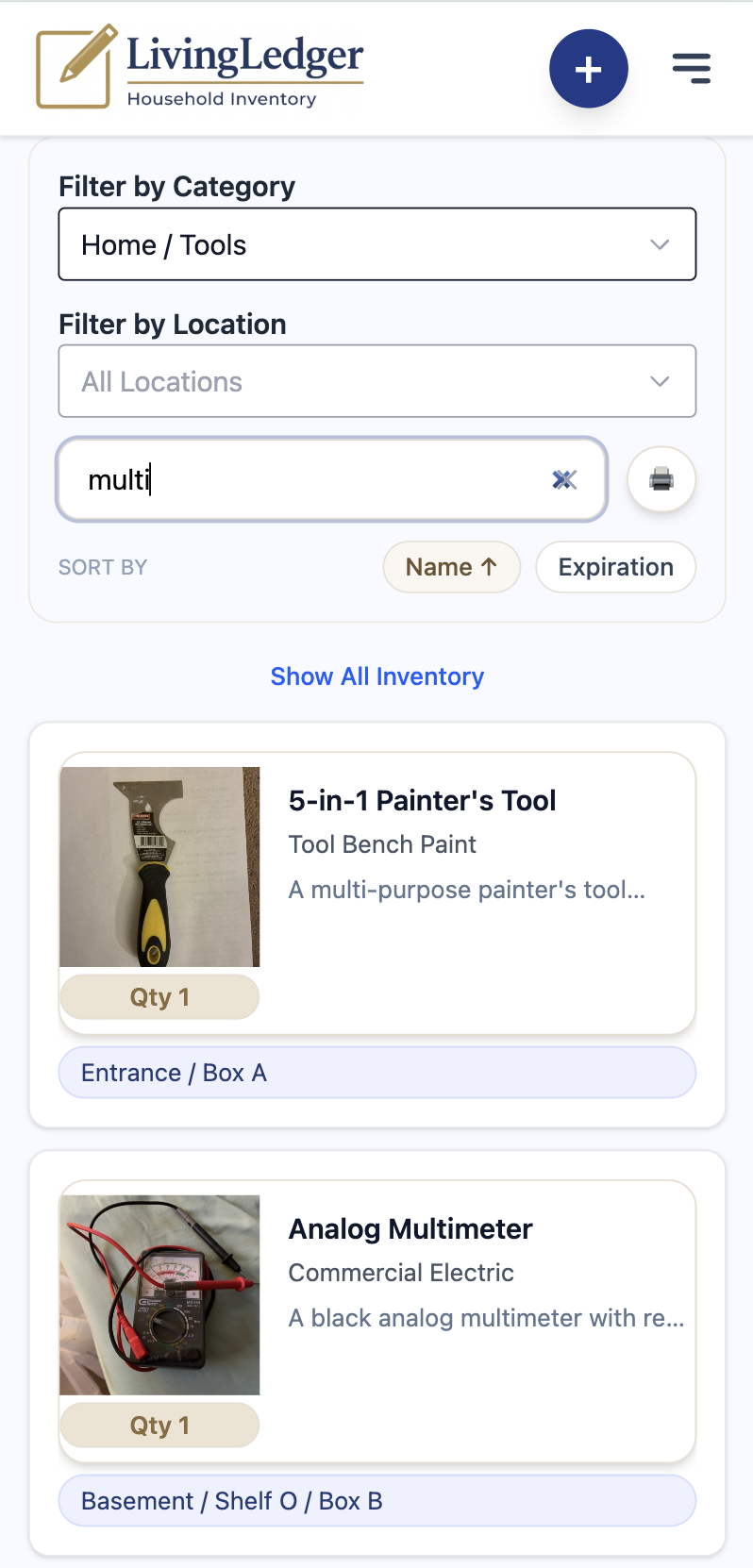Click the category dropdown chevron icon
753x1568 pixels.
(660, 244)
